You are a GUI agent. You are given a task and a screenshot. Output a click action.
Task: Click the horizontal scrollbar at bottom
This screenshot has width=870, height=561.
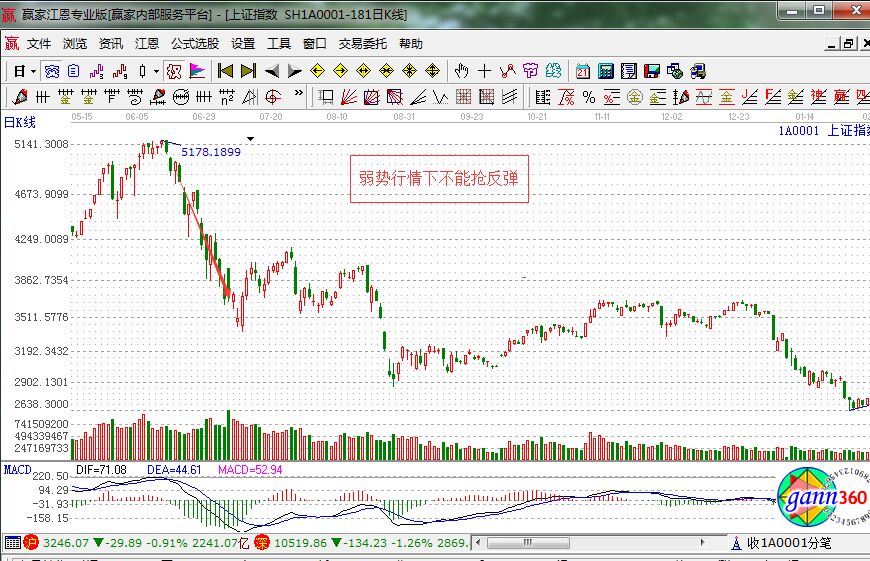coord(600,543)
